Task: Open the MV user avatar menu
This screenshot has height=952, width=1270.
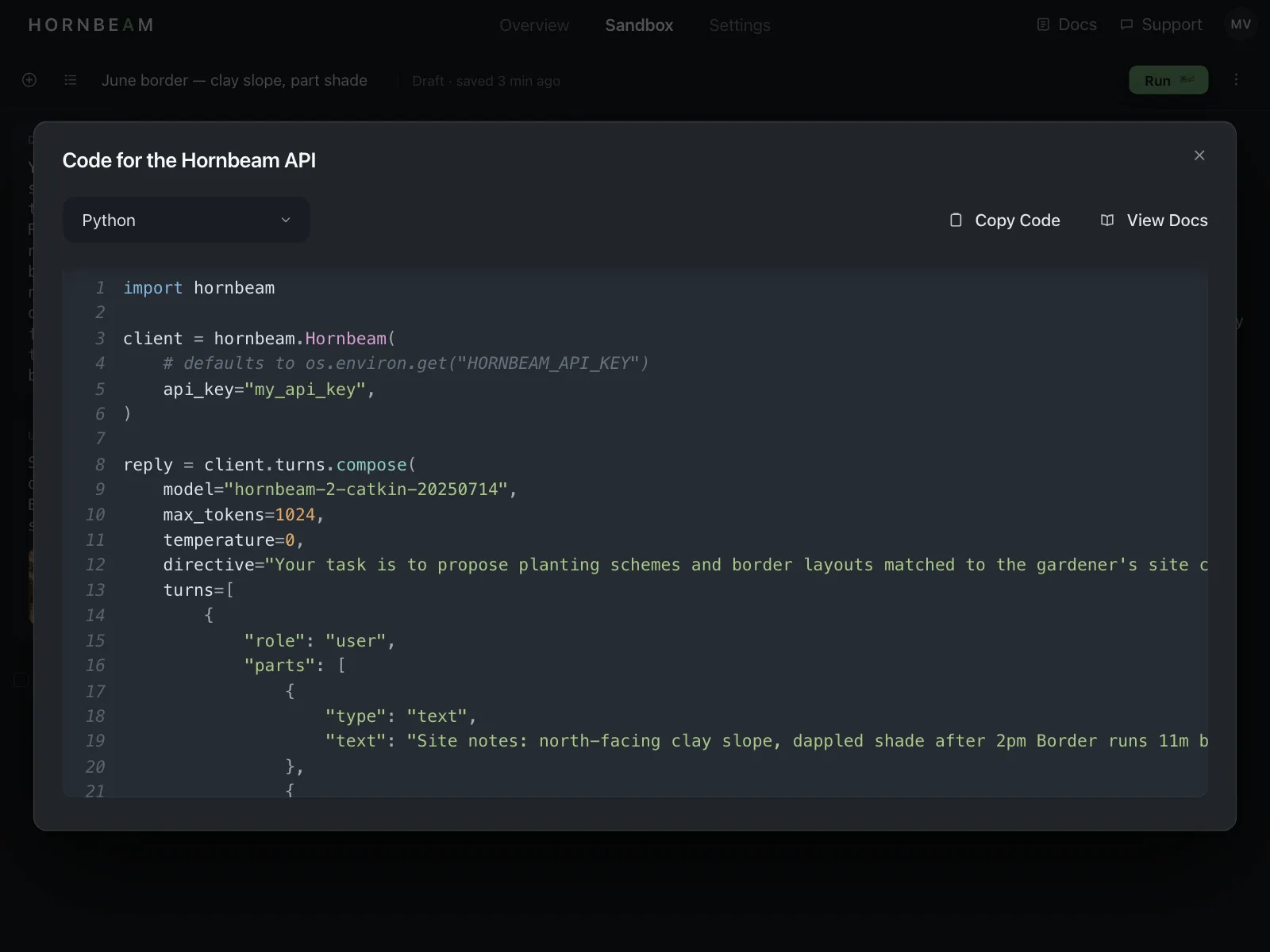Action: [x=1241, y=25]
